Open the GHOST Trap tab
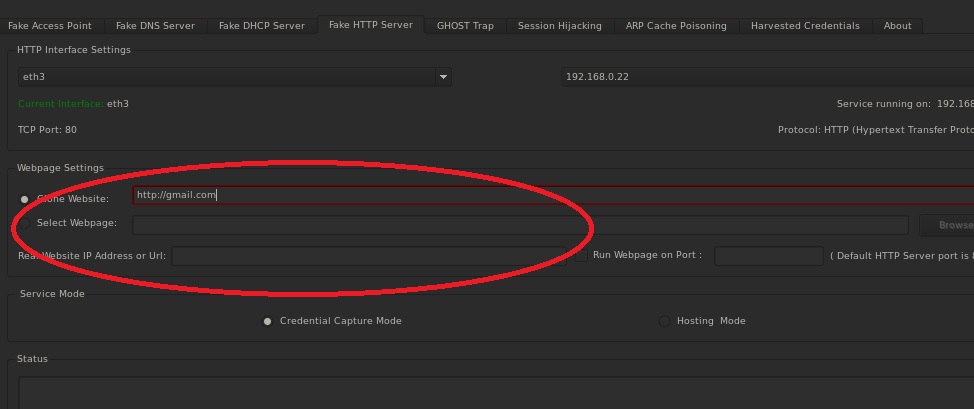The height and width of the screenshot is (409, 974). (x=465, y=26)
